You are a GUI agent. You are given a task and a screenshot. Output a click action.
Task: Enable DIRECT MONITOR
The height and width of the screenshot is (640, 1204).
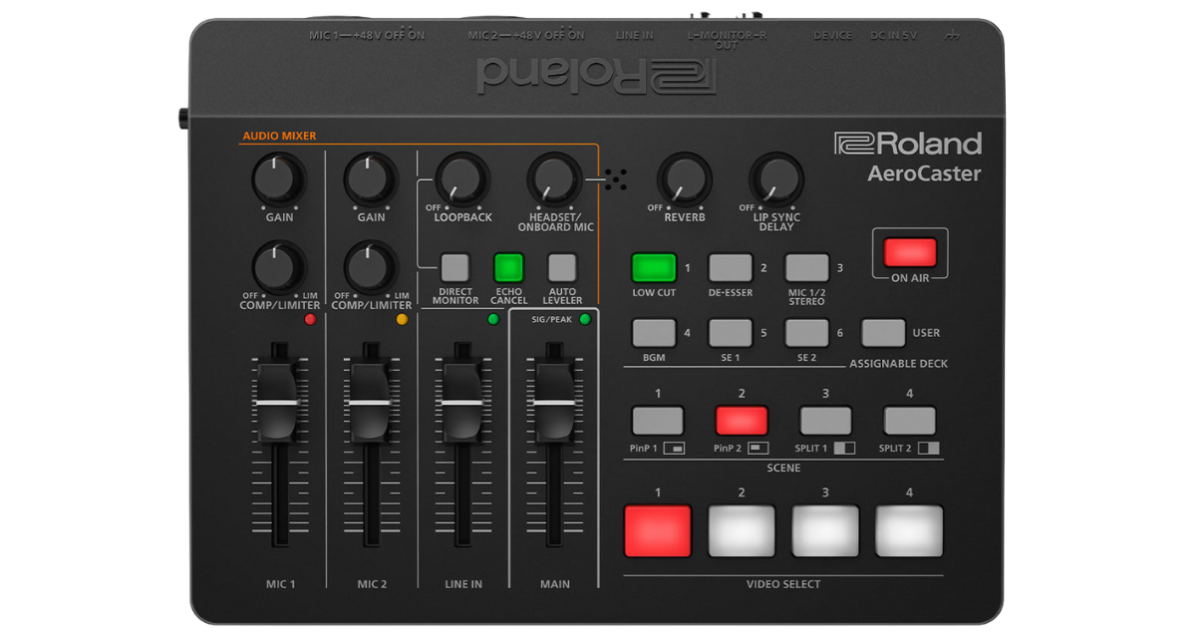pyautogui.click(x=457, y=268)
